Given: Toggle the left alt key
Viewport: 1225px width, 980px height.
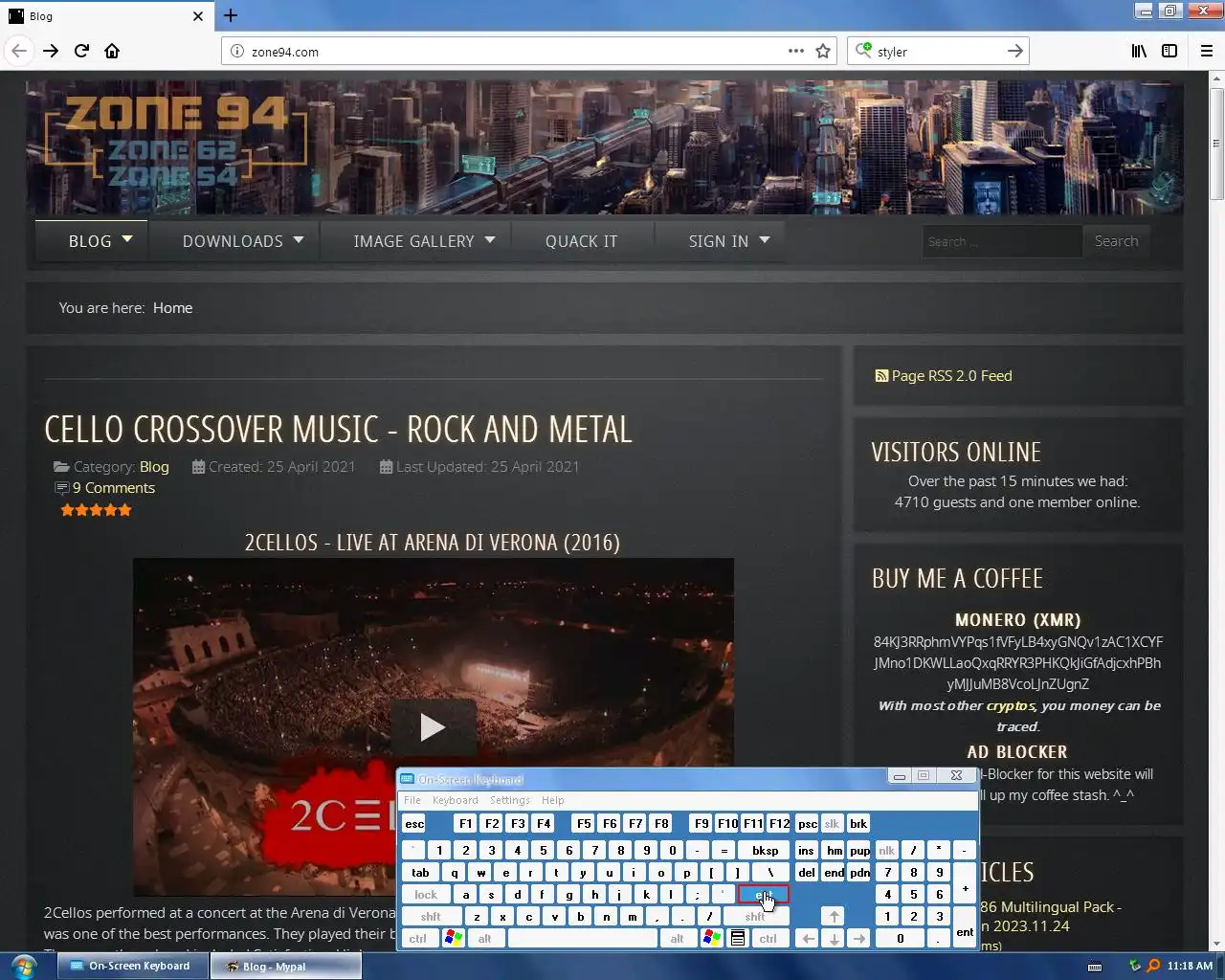Looking at the screenshot, I should click(485, 939).
